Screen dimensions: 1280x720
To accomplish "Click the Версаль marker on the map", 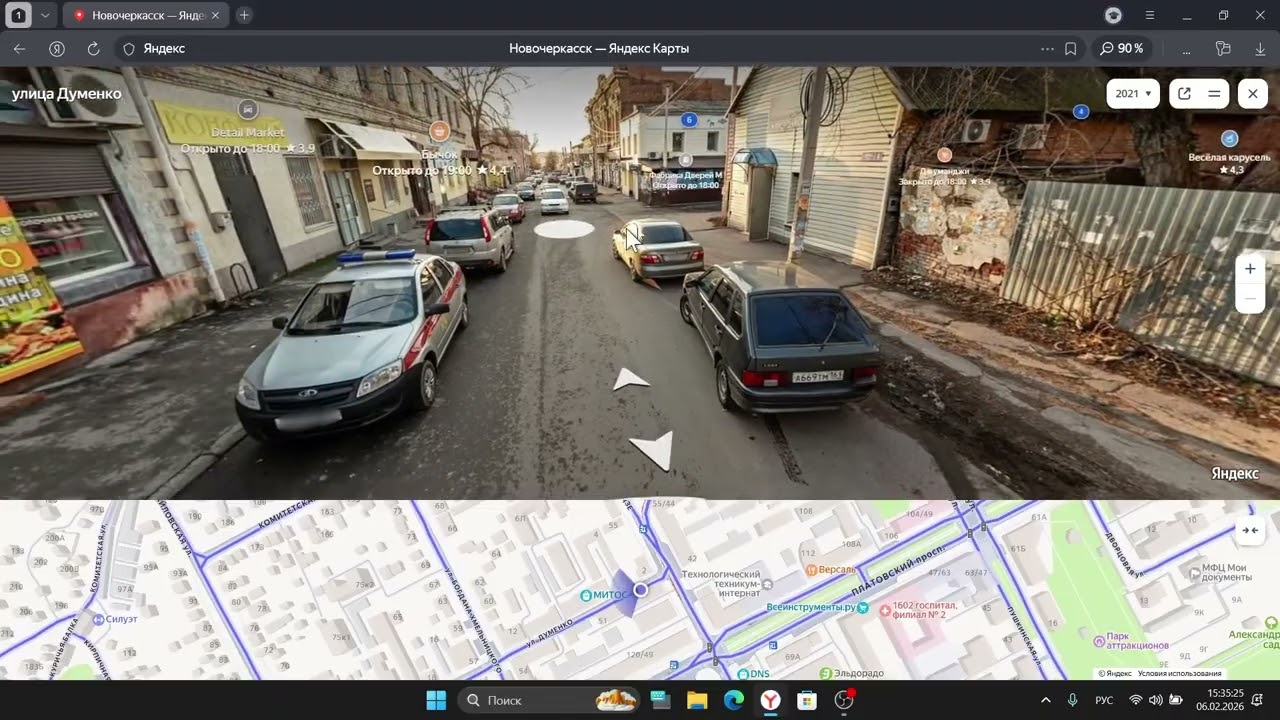I will (x=813, y=570).
